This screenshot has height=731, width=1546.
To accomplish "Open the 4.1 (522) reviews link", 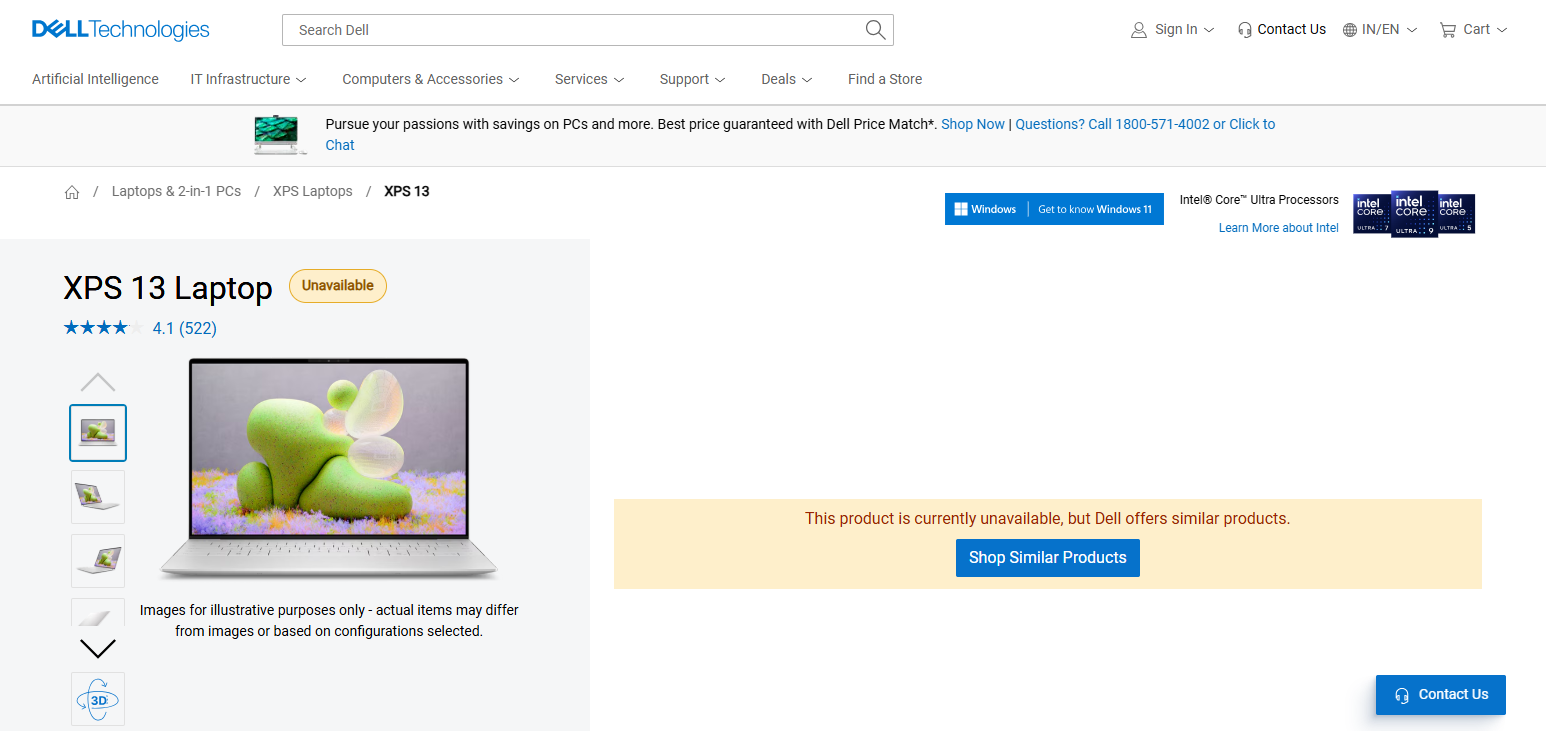I will [x=185, y=328].
